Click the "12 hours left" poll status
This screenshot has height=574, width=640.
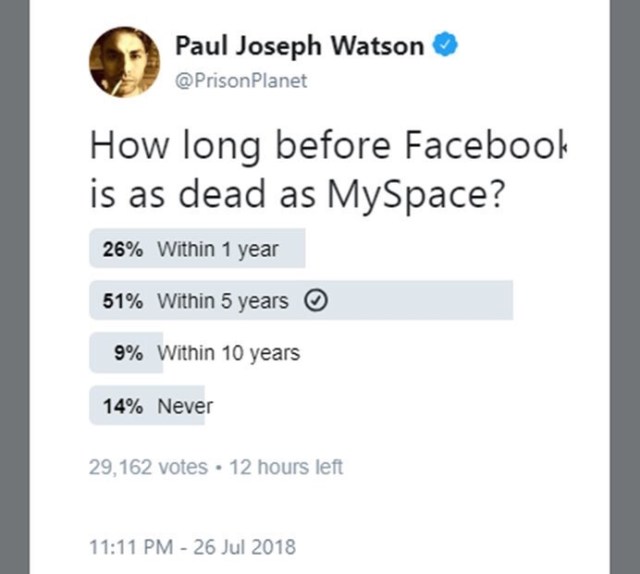tap(286, 467)
